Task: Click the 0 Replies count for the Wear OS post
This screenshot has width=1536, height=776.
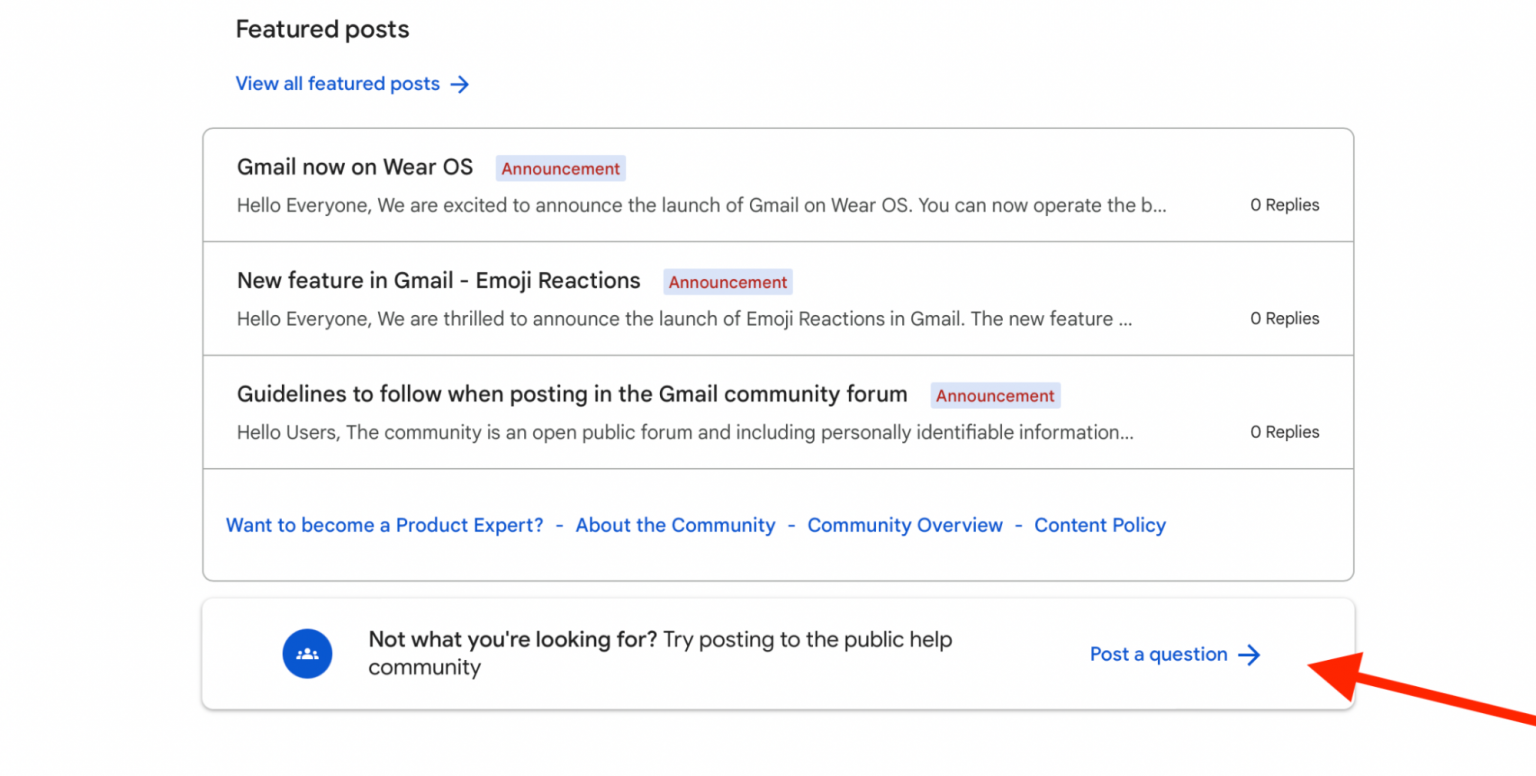Action: tap(1284, 205)
